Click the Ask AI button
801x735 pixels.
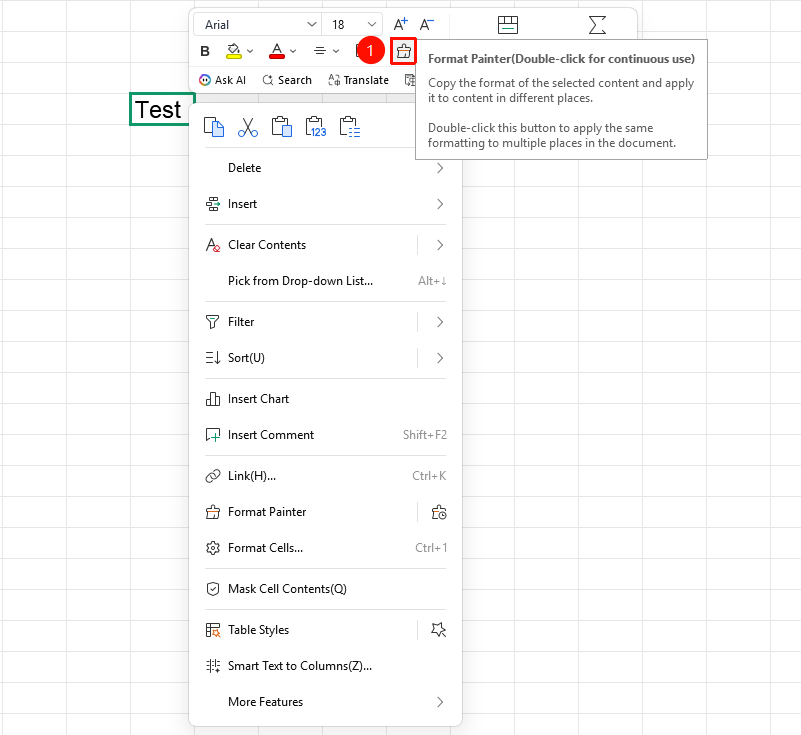point(222,80)
